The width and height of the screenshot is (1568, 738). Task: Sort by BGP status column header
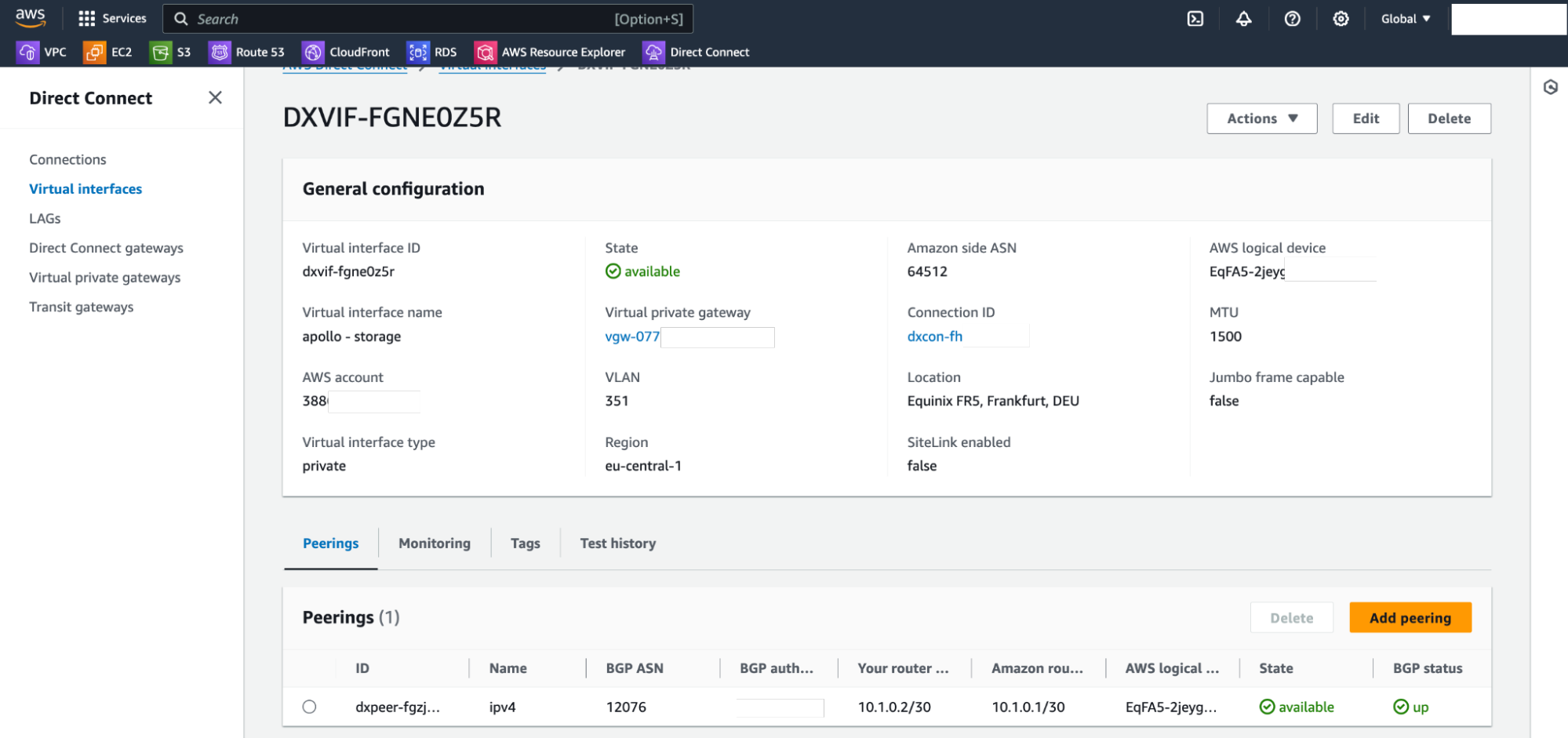[1427, 668]
